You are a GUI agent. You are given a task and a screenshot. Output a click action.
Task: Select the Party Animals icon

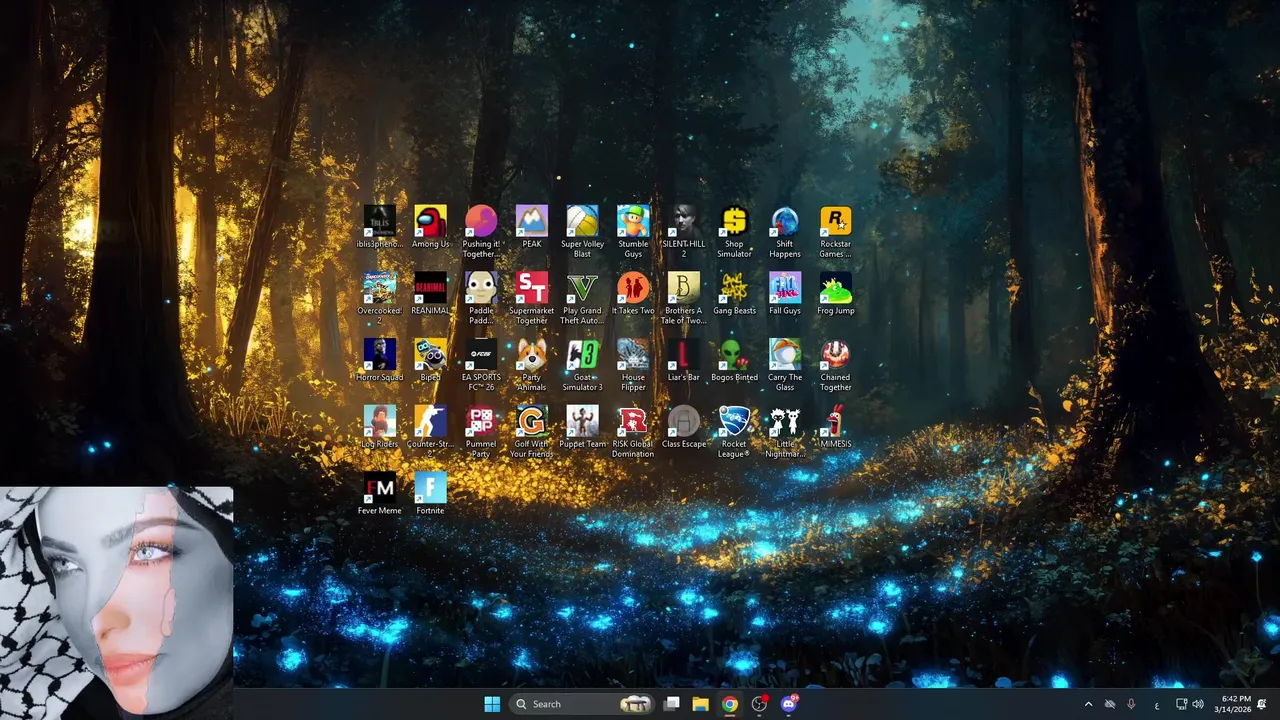tap(532, 366)
